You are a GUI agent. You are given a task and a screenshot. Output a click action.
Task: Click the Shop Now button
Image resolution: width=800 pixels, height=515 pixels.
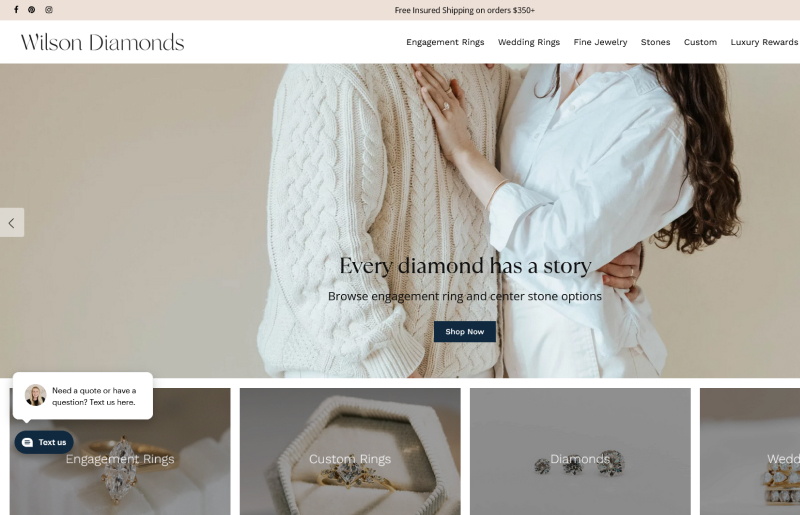click(465, 332)
